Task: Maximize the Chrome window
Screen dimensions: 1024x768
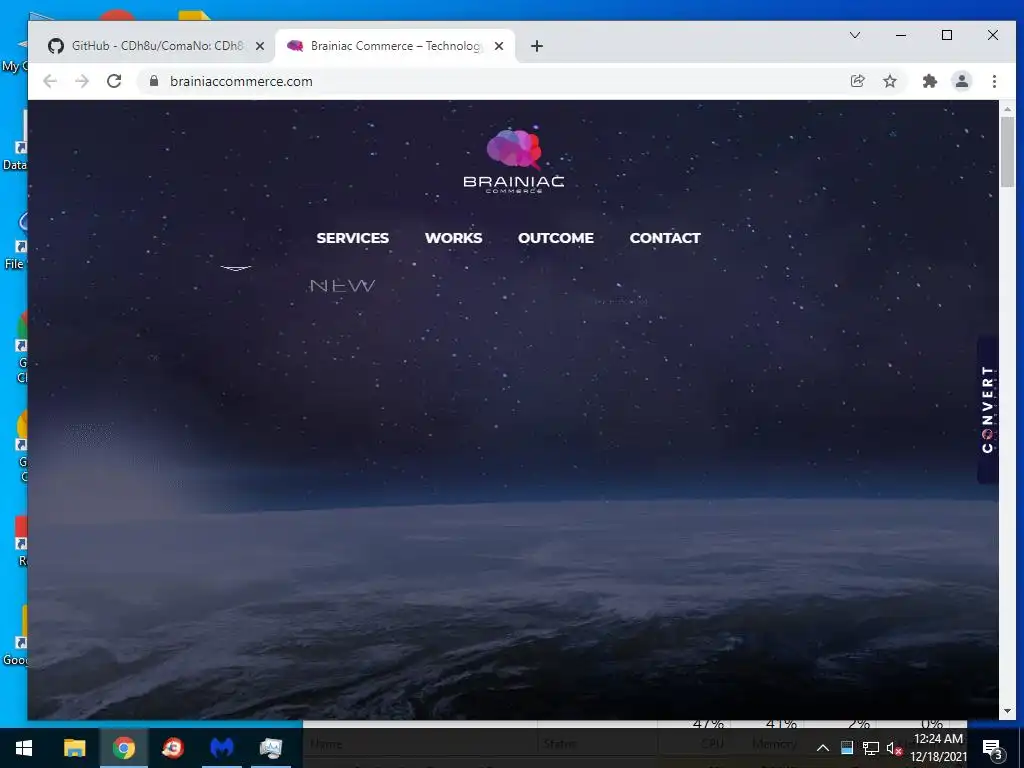Action: pos(947,35)
